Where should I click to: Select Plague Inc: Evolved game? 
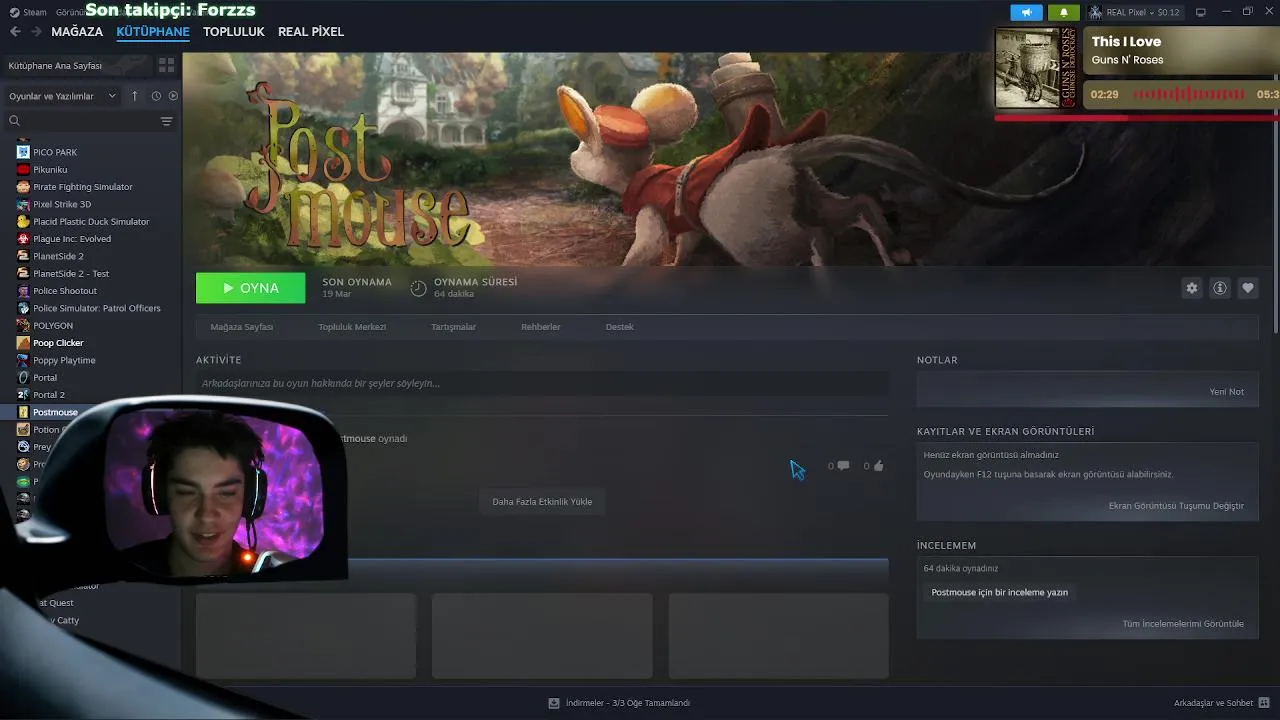(x=72, y=239)
